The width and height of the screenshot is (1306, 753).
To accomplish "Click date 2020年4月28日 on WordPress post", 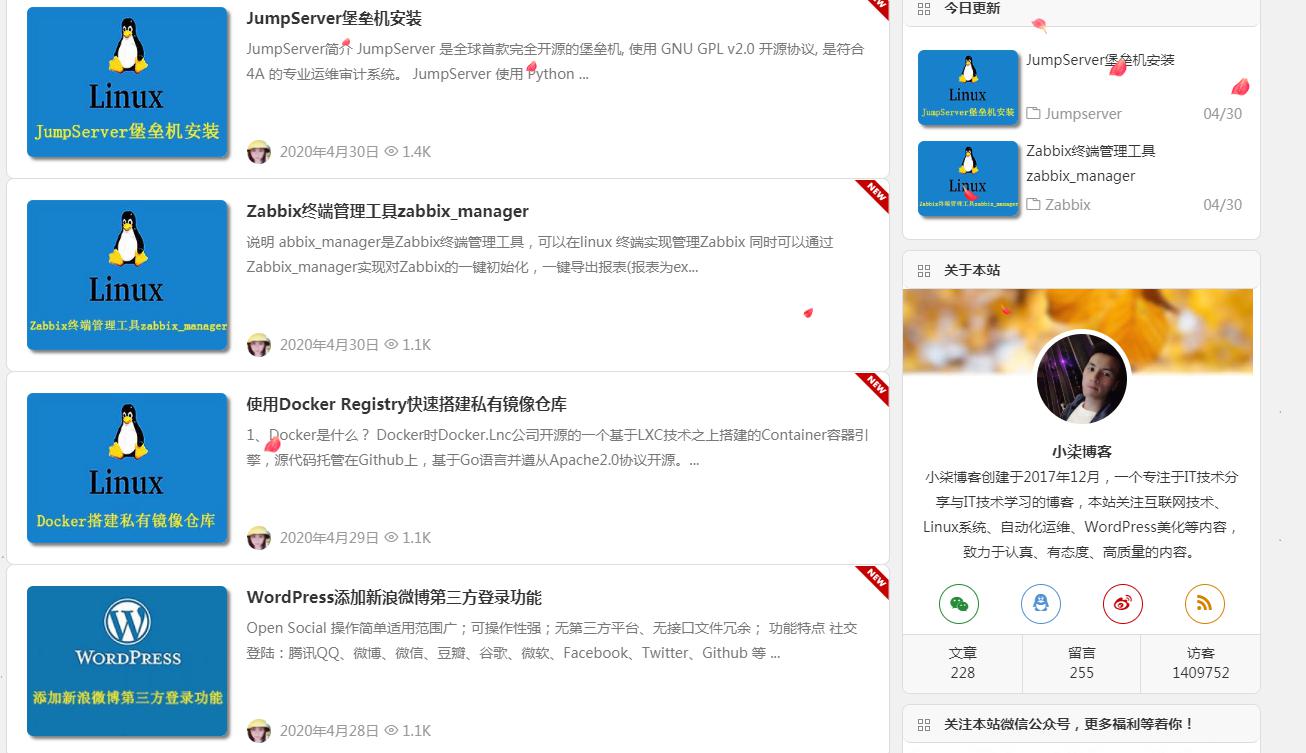I will point(329,731).
